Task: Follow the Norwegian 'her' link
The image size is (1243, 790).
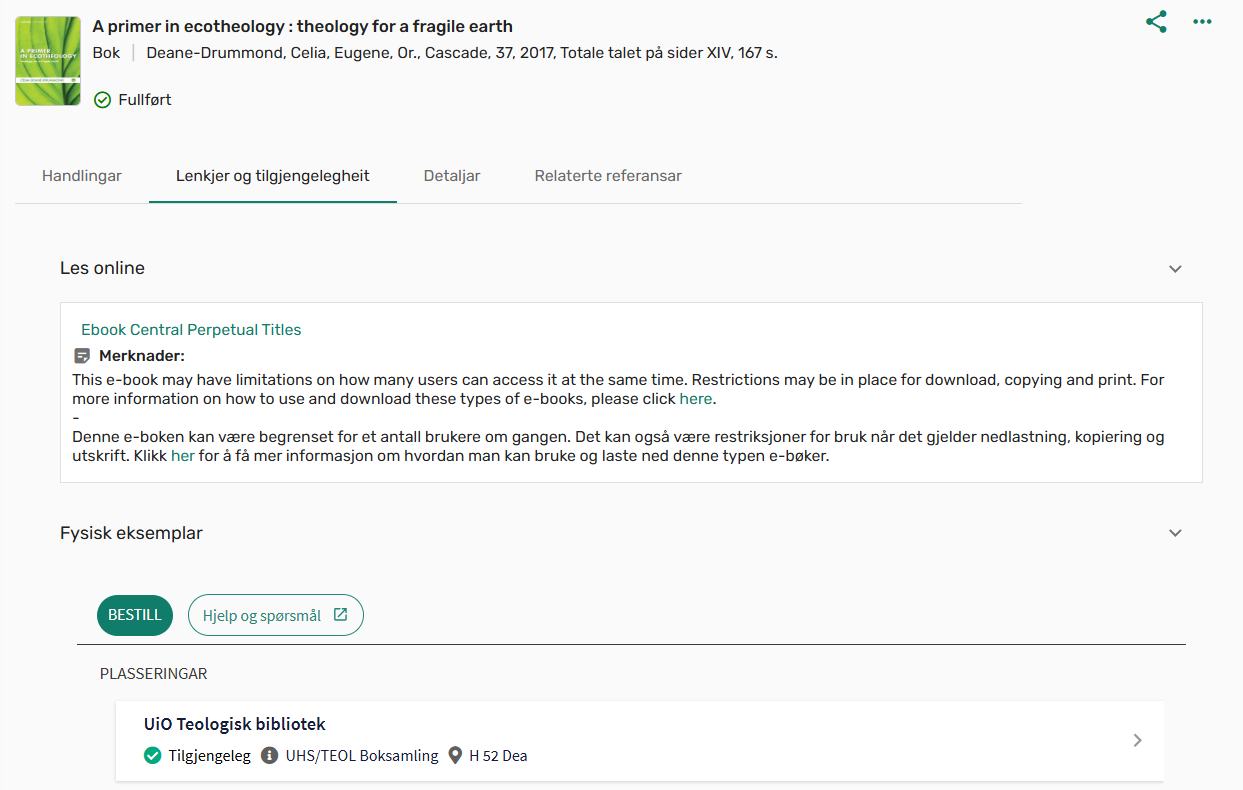Action: point(183,457)
